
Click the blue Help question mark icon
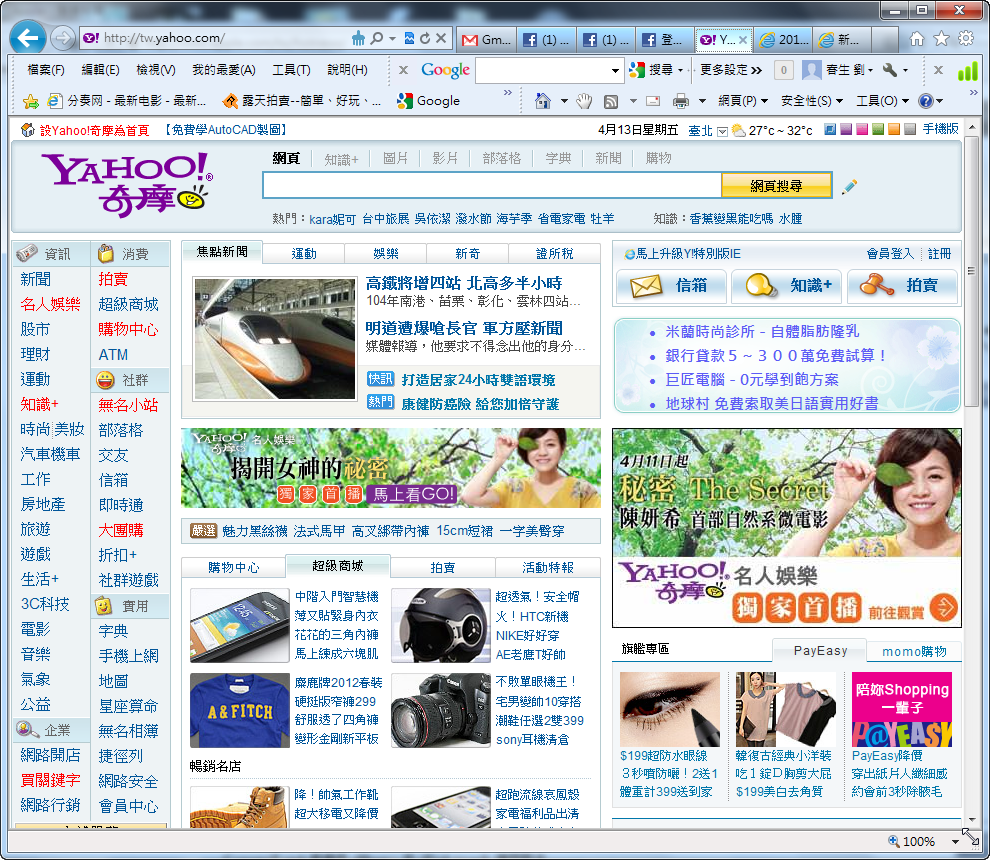coord(926,101)
